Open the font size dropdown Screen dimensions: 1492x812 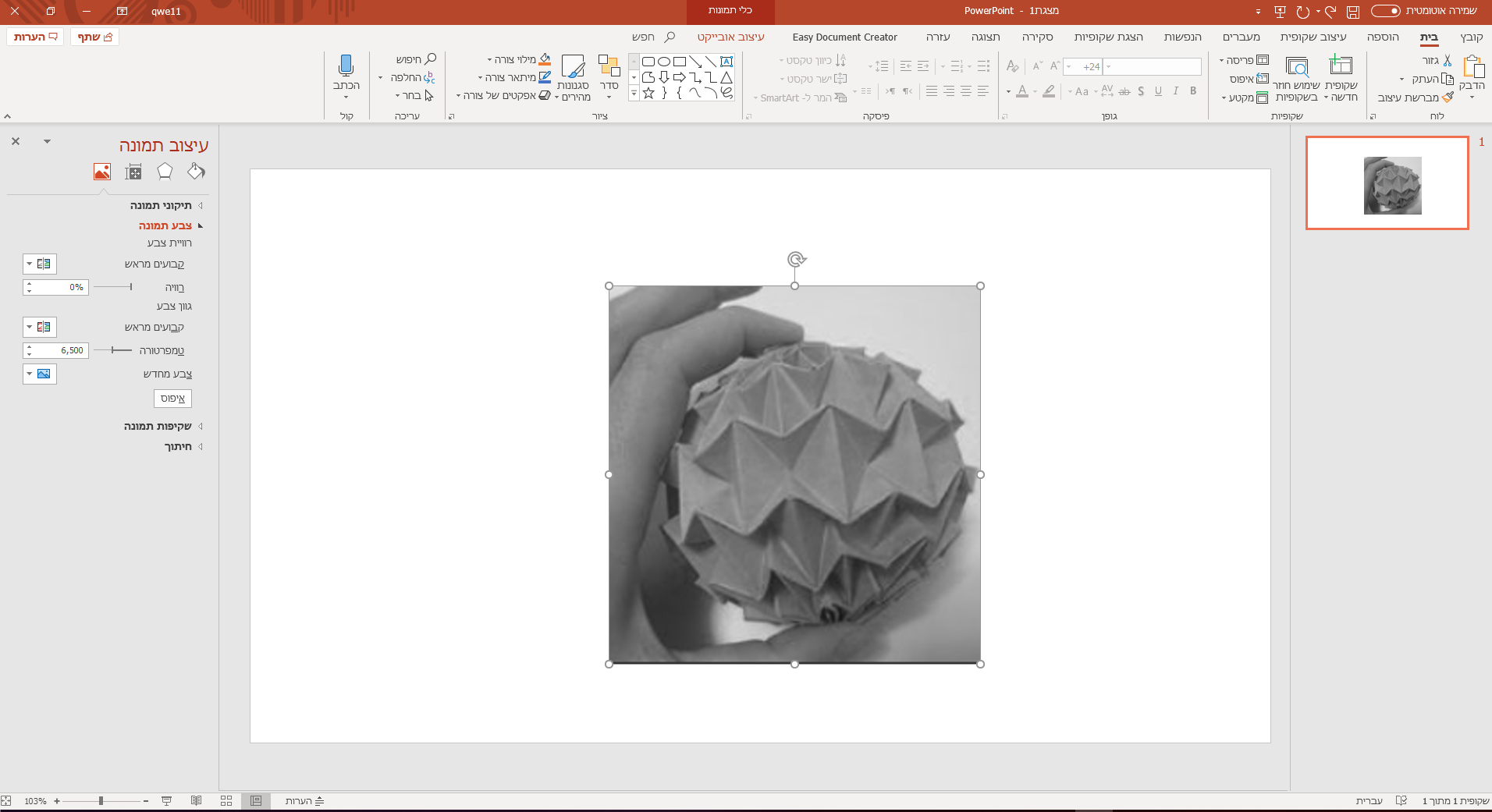click(x=1069, y=66)
